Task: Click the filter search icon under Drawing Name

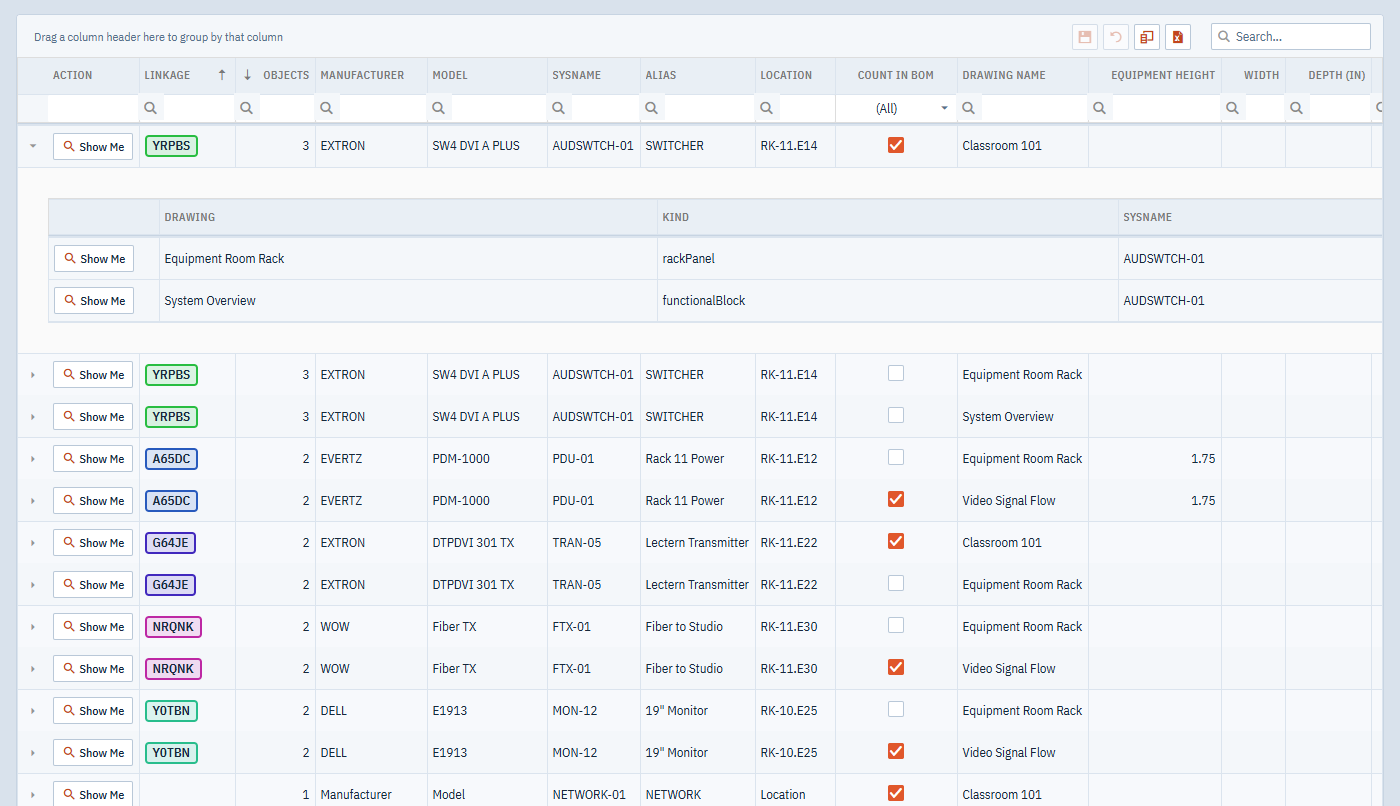Action: [x=969, y=108]
